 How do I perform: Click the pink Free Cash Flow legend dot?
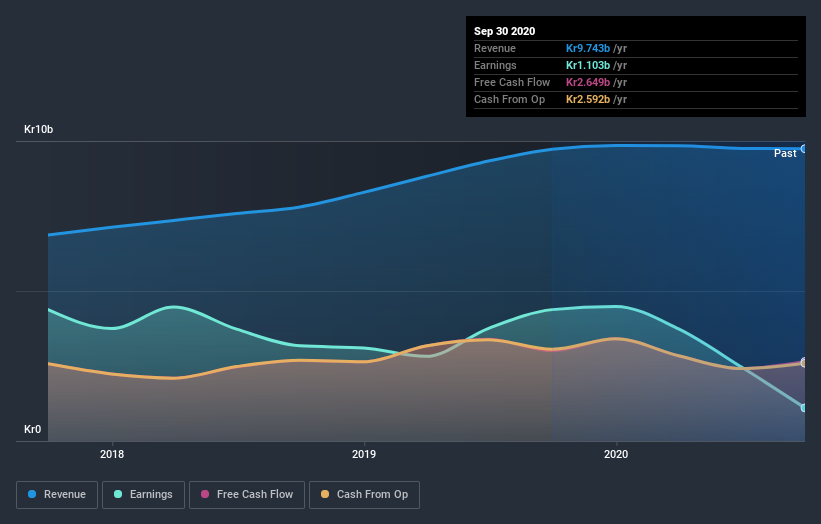pos(205,494)
